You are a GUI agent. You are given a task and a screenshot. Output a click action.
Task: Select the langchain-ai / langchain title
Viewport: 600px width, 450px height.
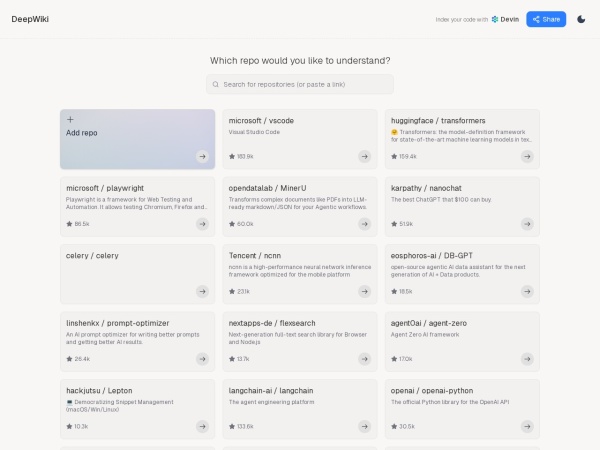coord(271,390)
